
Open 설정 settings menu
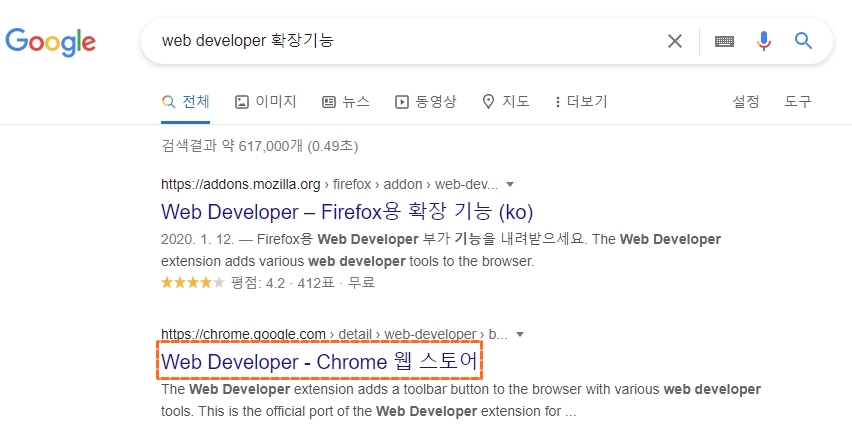click(746, 102)
